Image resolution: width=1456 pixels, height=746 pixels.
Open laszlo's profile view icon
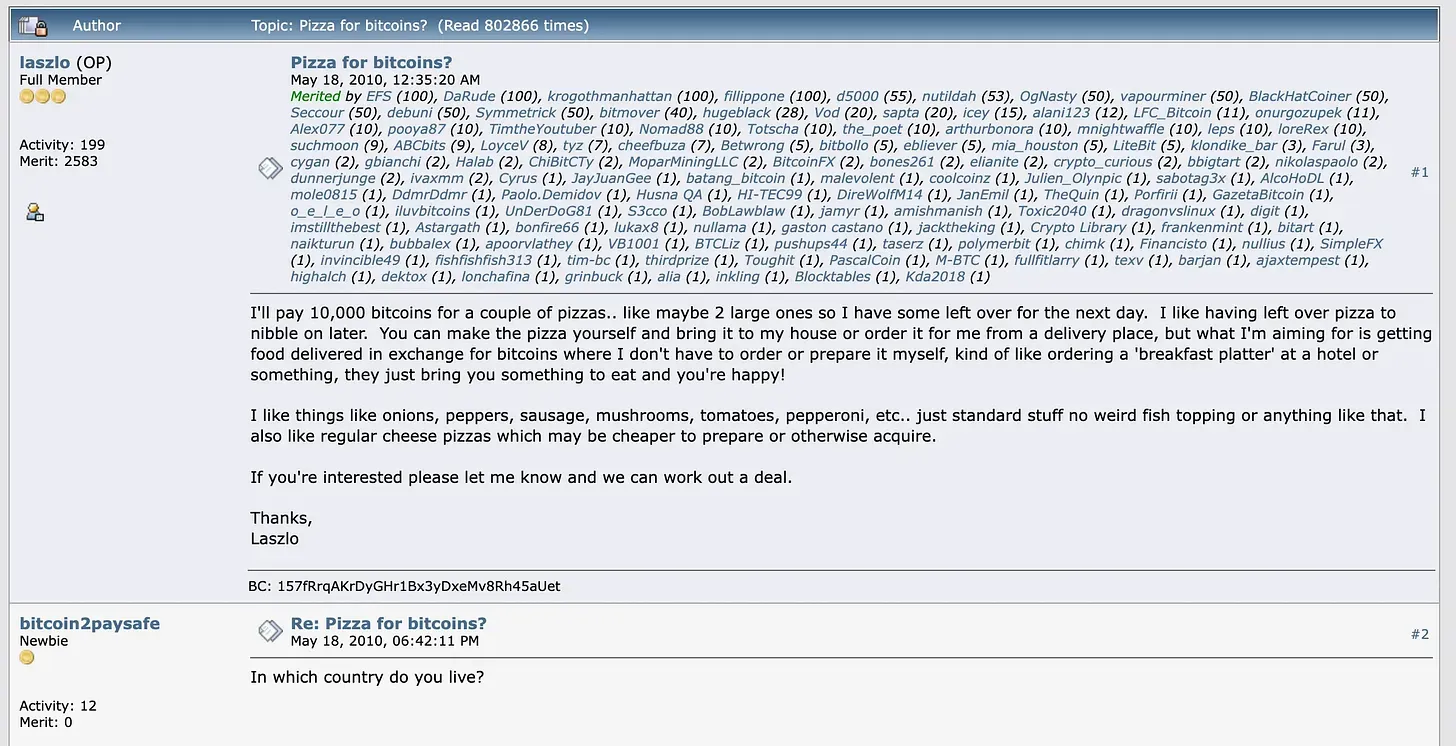[35, 212]
